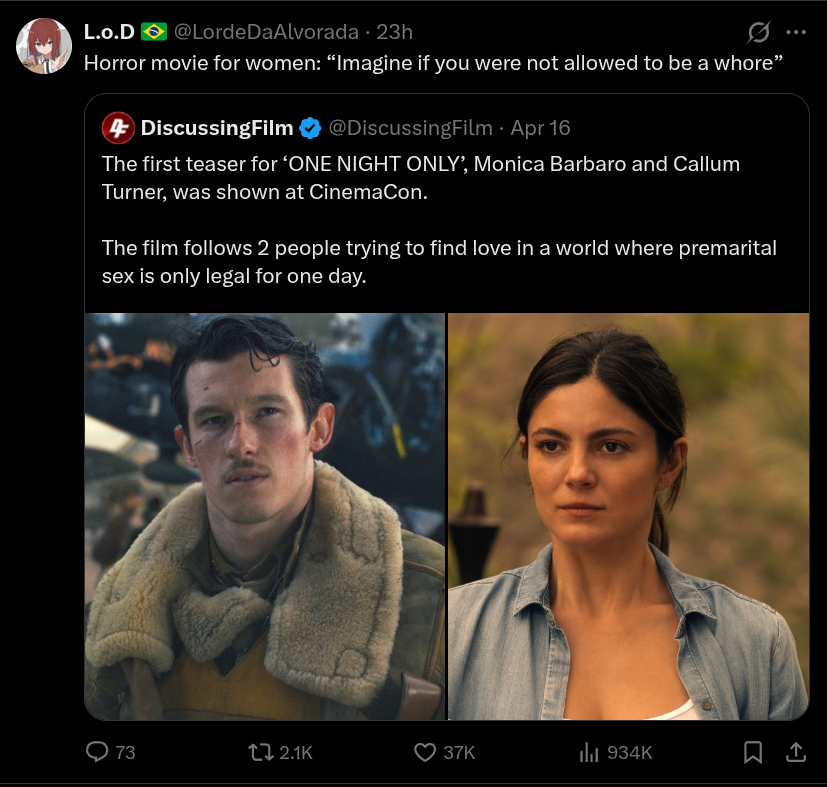Click the @LordeDaAlvorada handle
827x787 pixels.
267,32
